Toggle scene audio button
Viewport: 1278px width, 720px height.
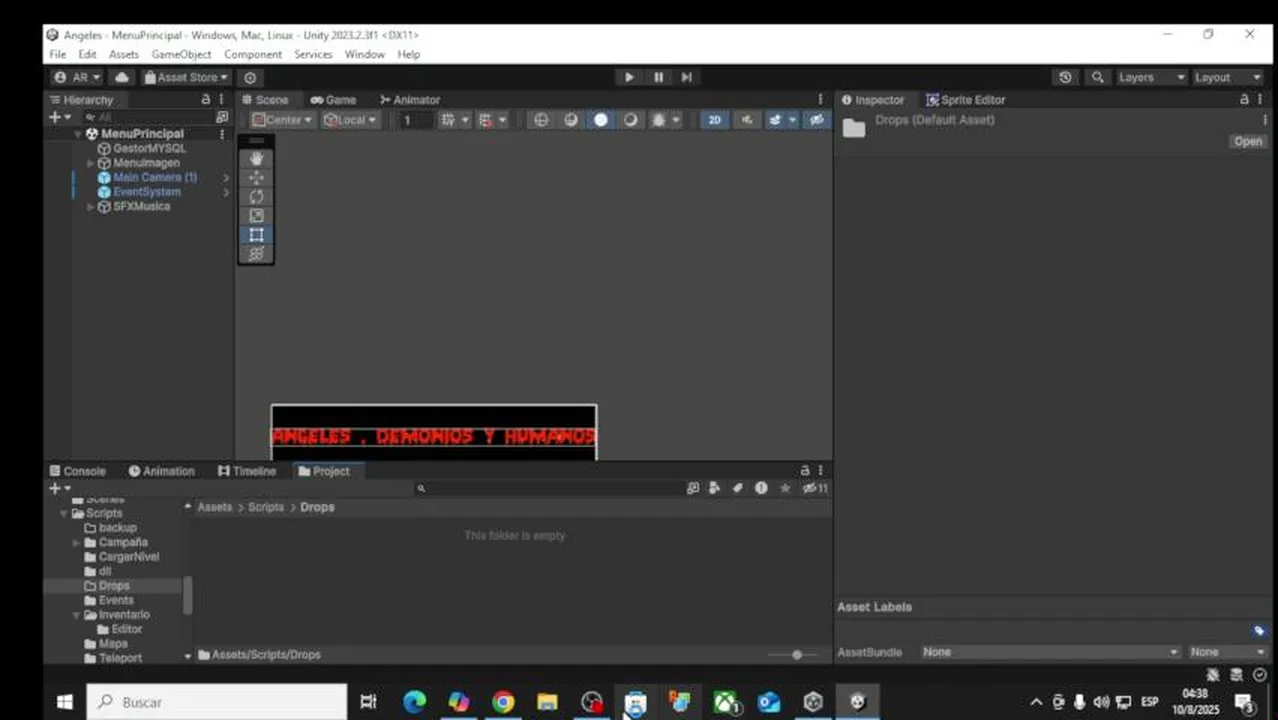pyautogui.click(x=746, y=120)
